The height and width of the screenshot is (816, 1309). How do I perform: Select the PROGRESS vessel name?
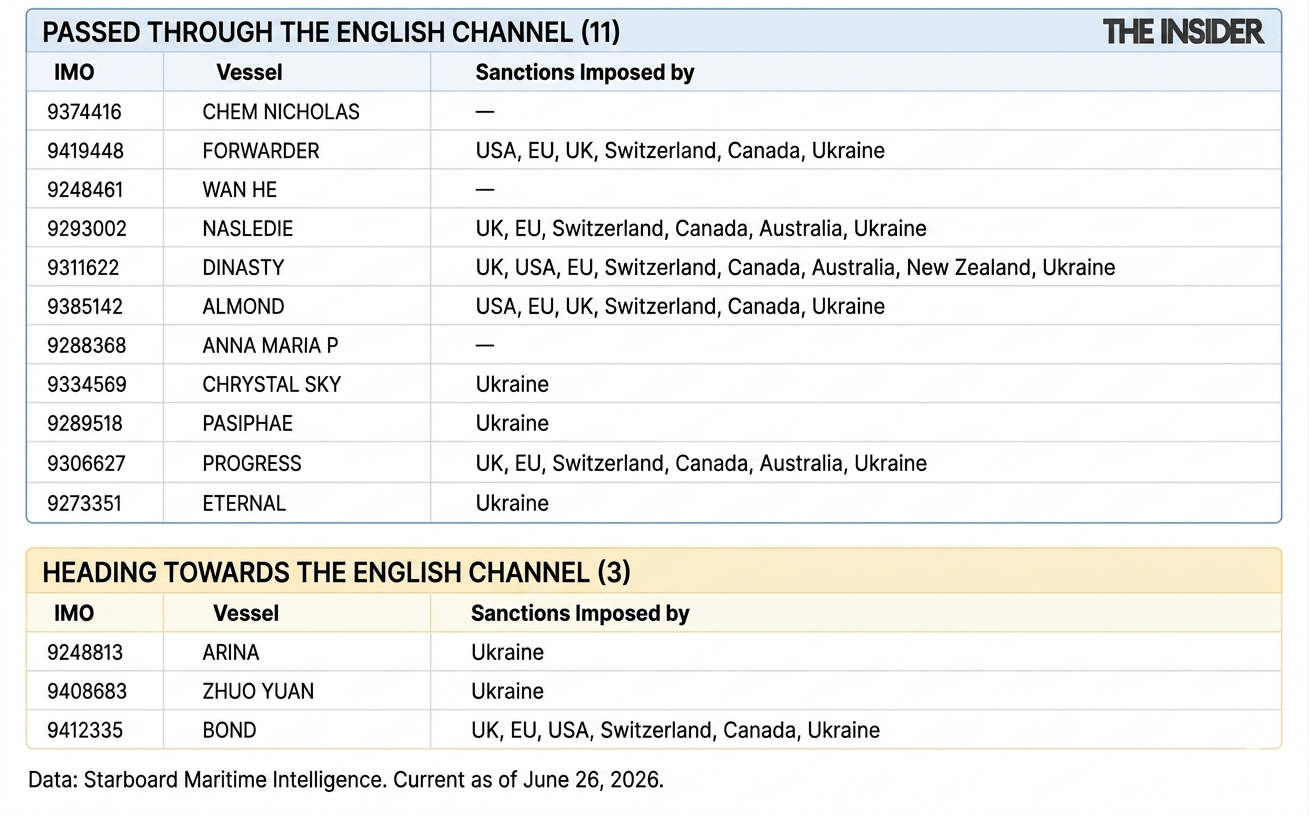pyautogui.click(x=252, y=464)
